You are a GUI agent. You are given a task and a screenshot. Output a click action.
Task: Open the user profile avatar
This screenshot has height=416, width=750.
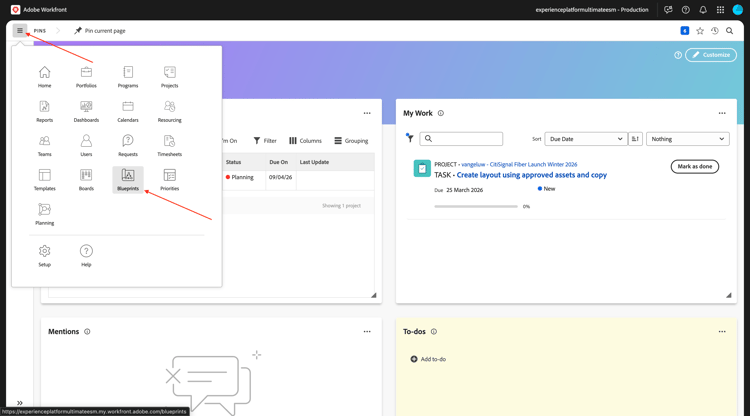pos(738,10)
